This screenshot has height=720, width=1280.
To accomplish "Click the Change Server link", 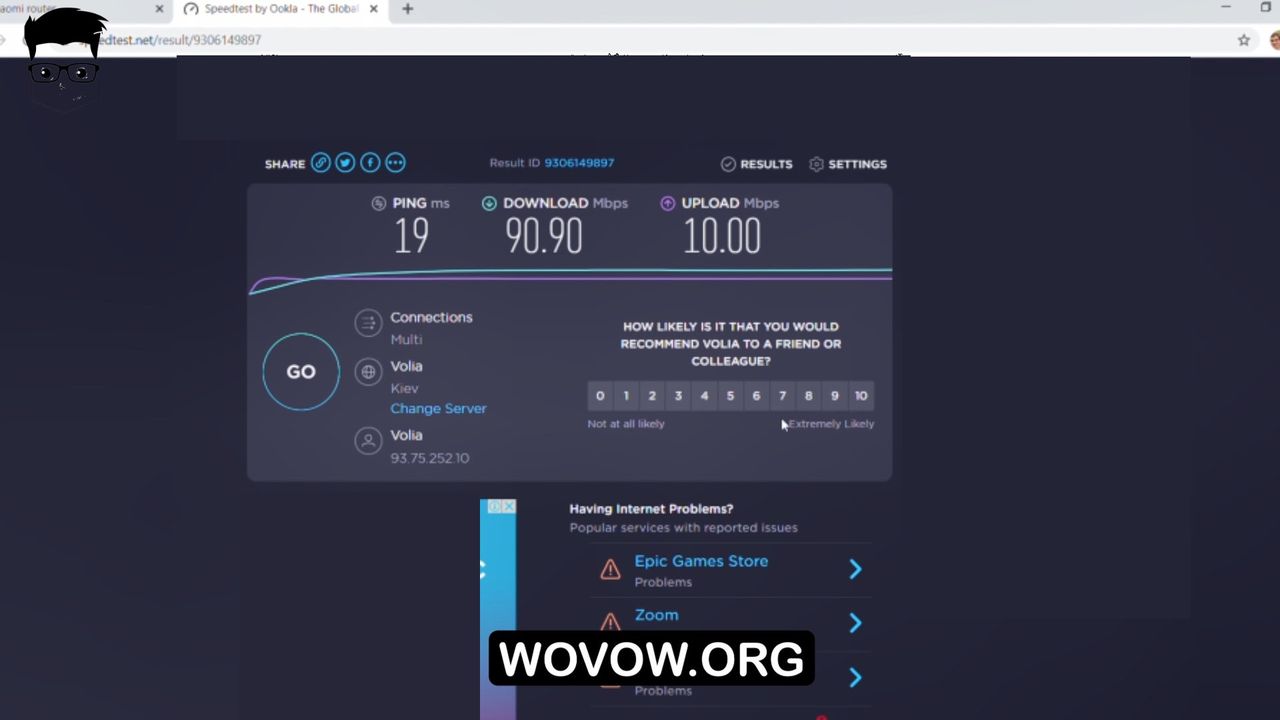I will [x=438, y=409].
